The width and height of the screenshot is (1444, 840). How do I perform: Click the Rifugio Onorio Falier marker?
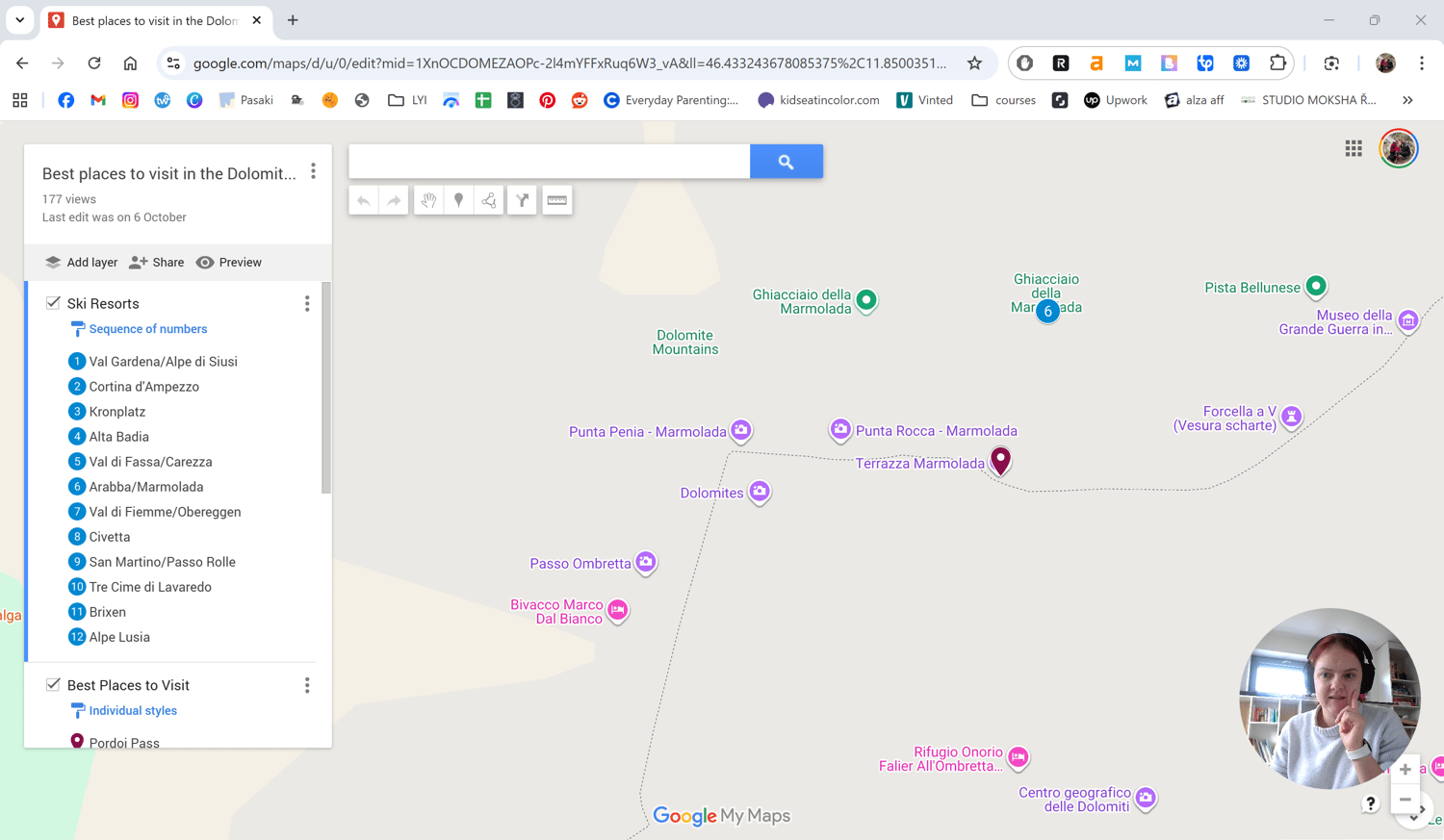[1019, 758]
